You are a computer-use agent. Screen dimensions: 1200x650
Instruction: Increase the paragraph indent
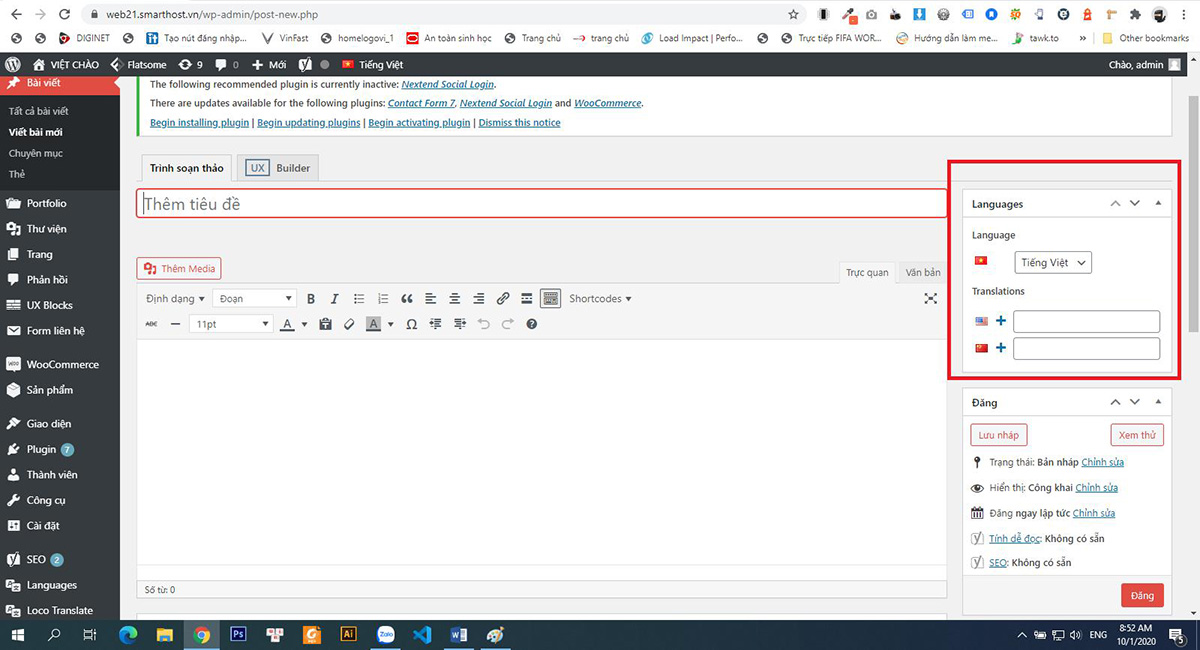point(460,324)
